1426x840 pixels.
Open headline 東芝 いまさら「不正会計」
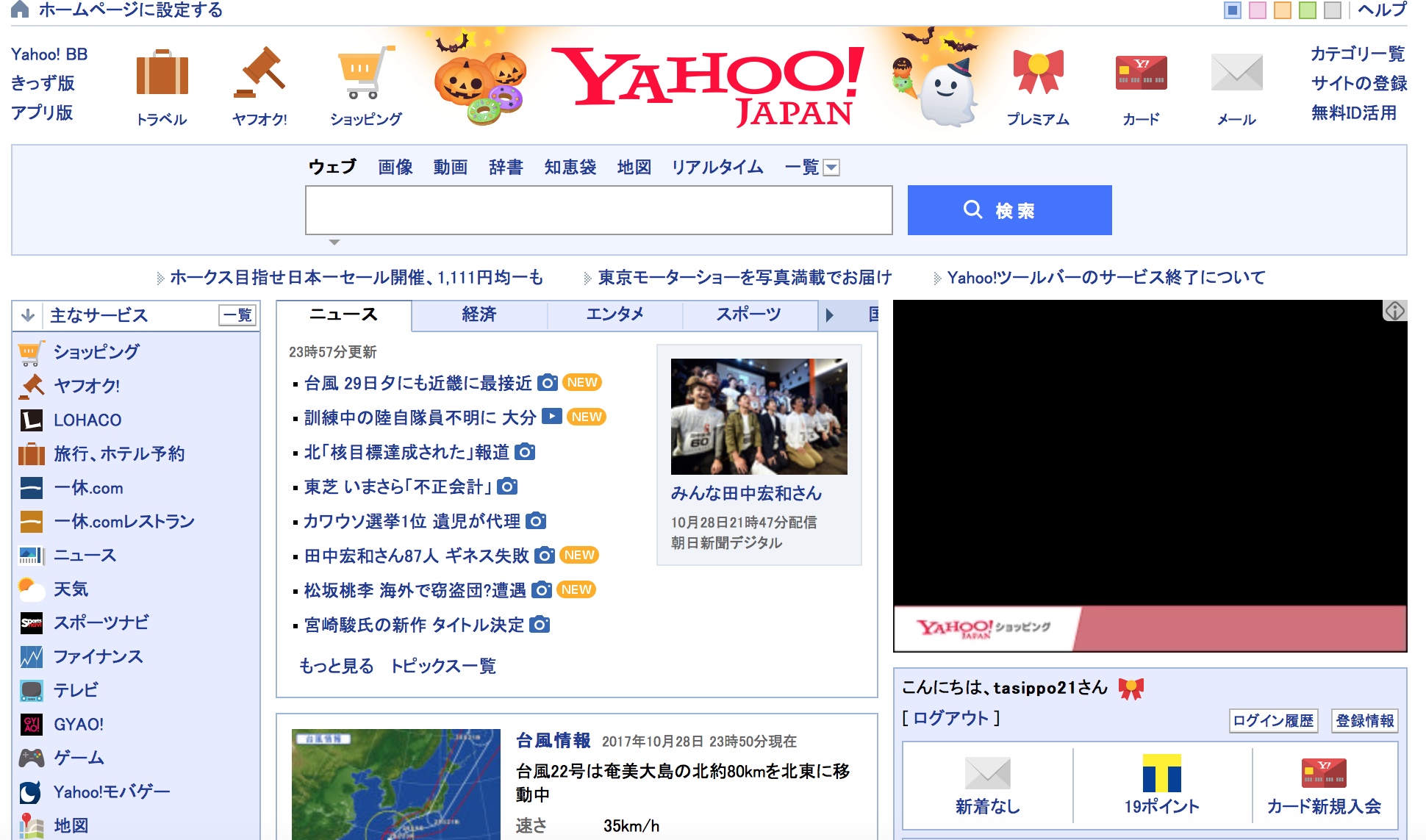398,487
